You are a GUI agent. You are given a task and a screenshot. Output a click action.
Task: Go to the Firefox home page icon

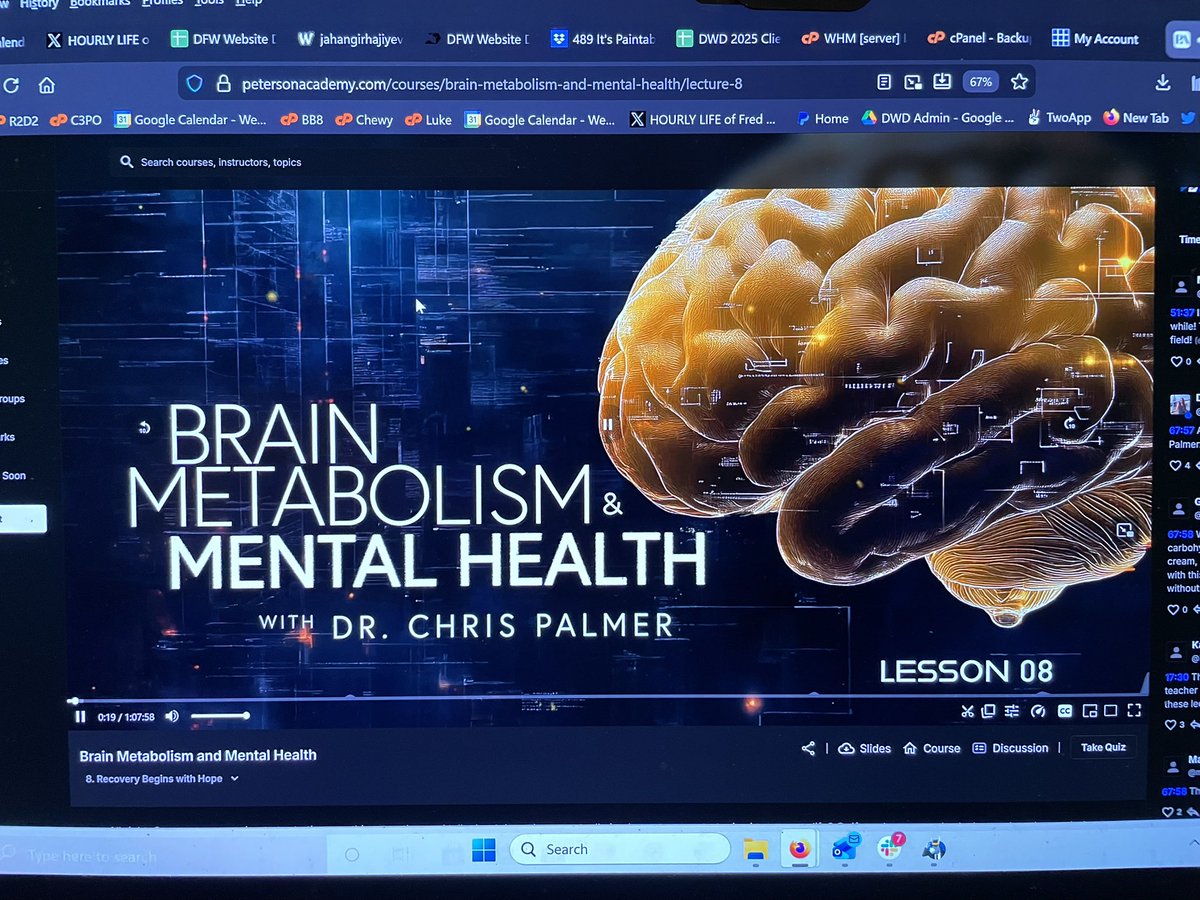coord(46,85)
